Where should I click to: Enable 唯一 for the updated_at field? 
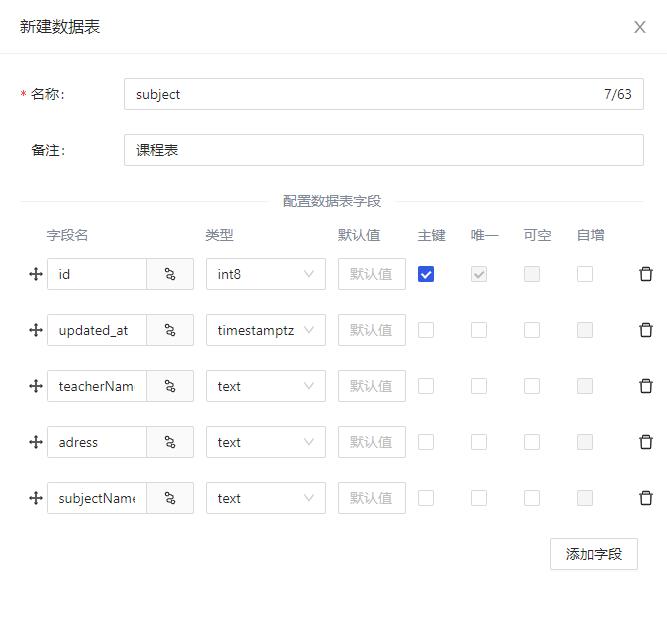[479, 330]
